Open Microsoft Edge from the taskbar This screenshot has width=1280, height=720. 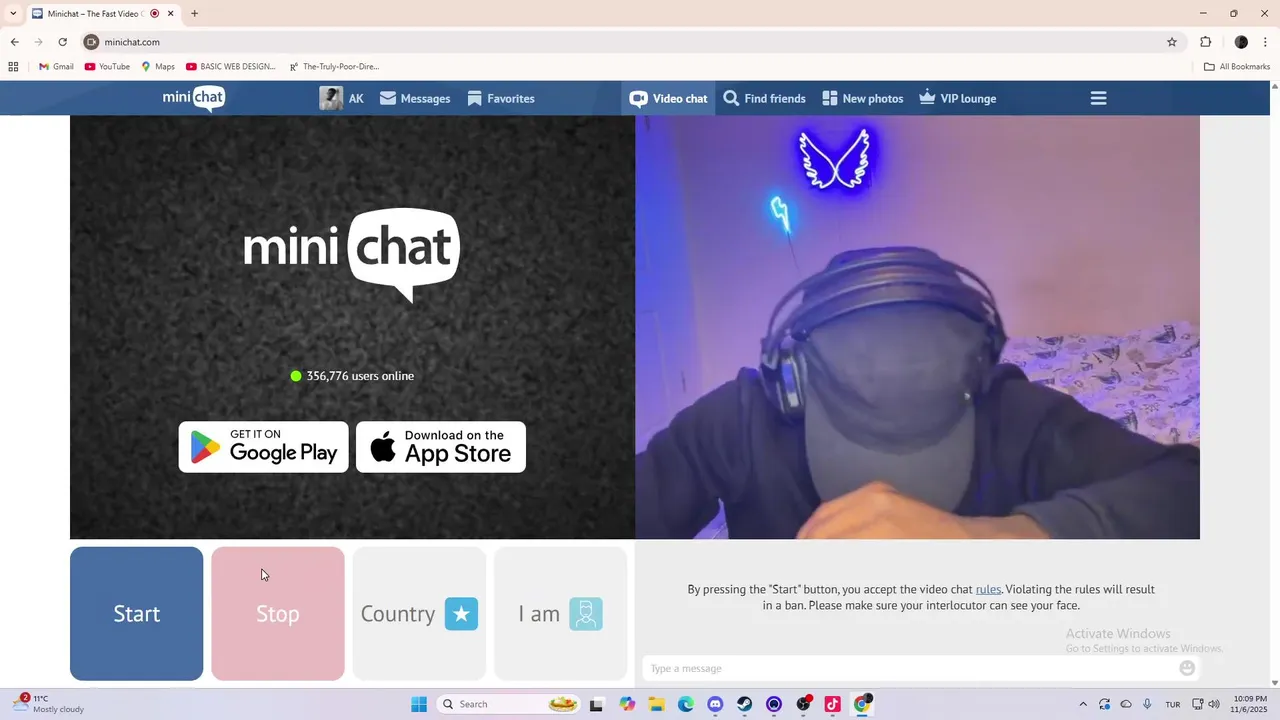pos(686,704)
